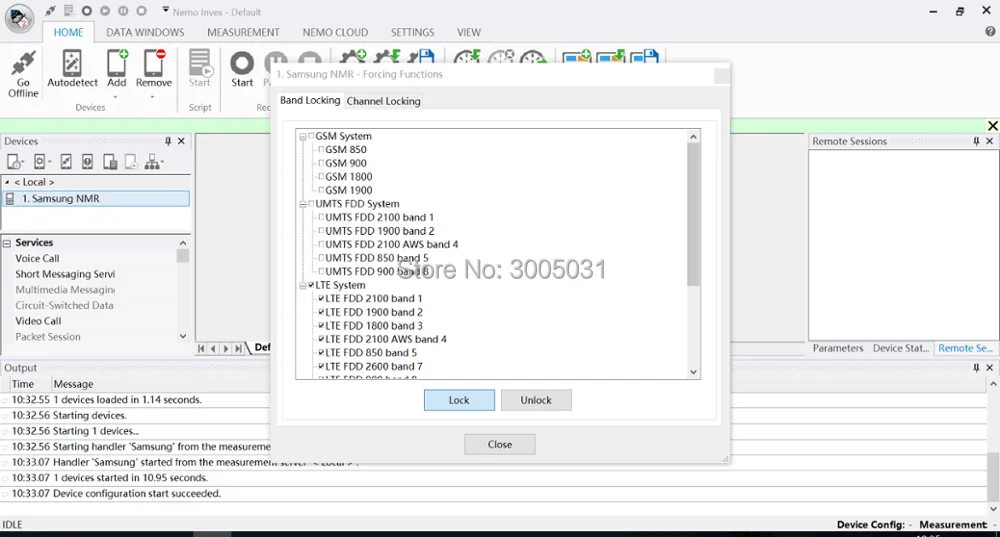
Task: Click the stop icon in quick access bar
Action: tap(142, 11)
